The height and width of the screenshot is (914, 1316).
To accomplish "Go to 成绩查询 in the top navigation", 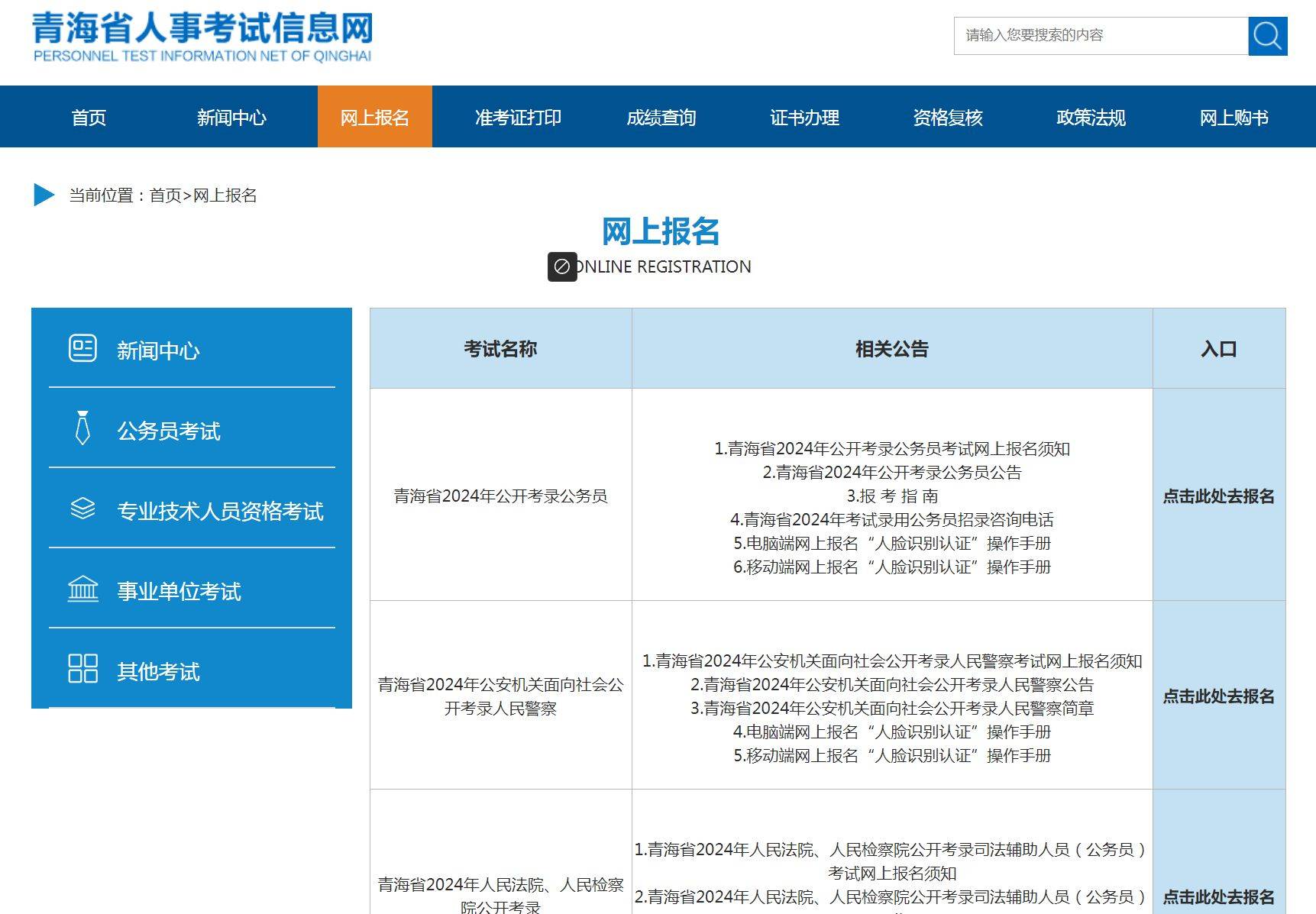I will pos(661,118).
